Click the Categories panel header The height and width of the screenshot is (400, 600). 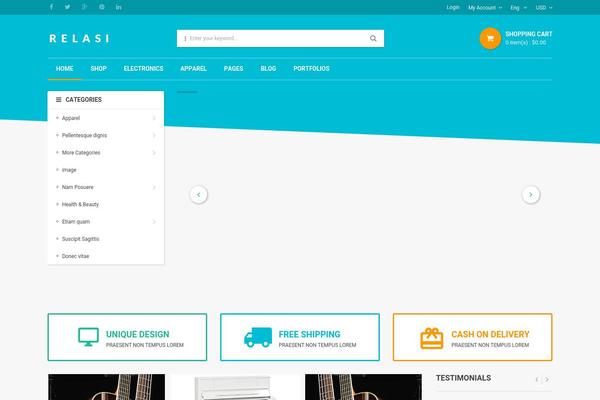pyautogui.click(x=106, y=100)
